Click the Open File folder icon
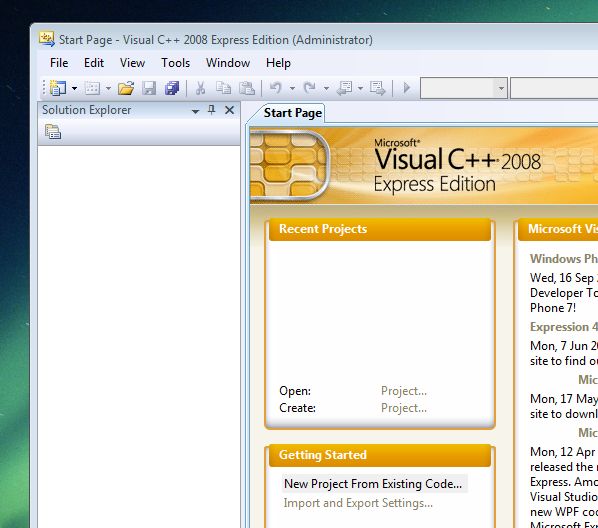 point(126,88)
